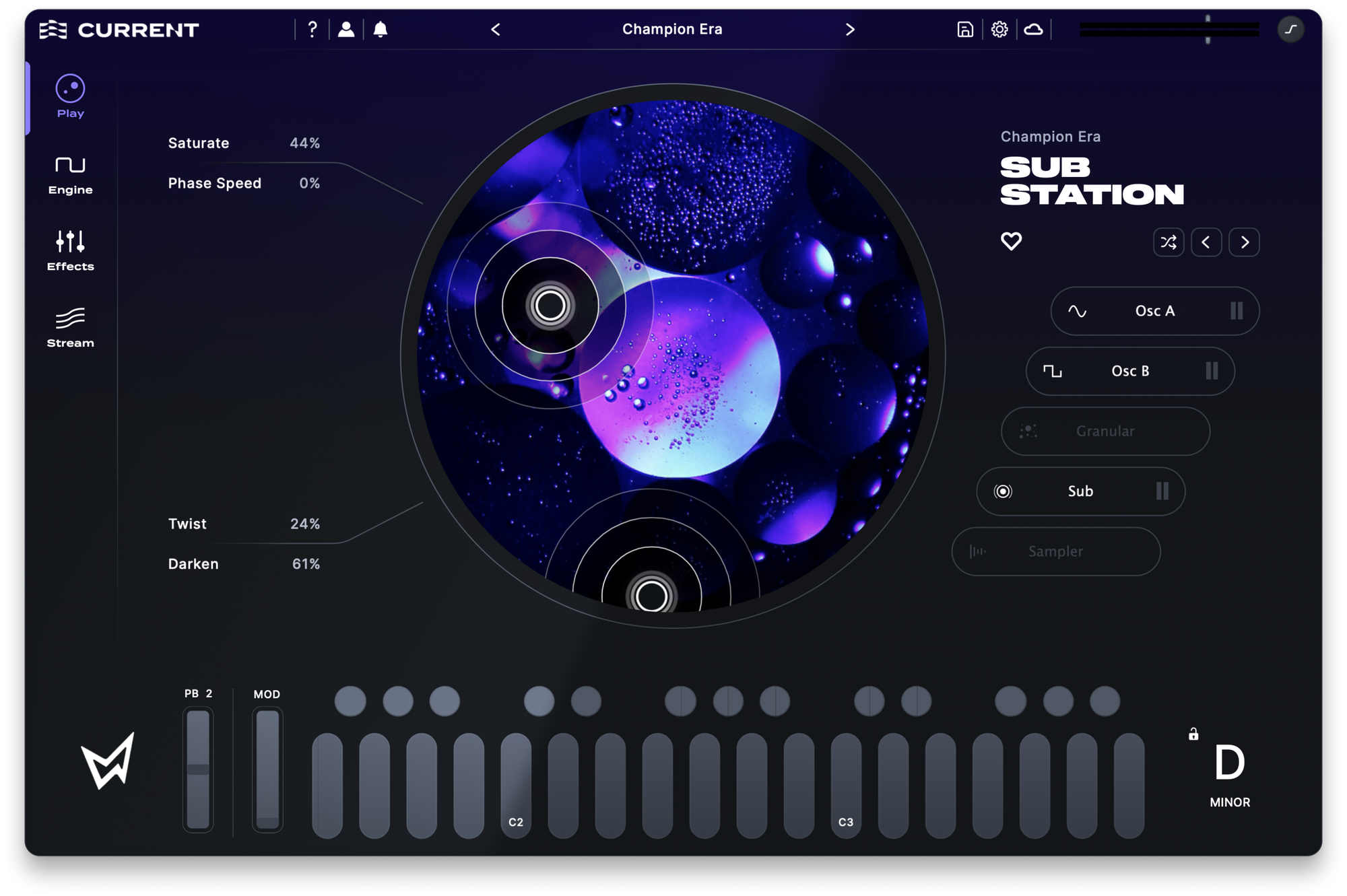Click the next arrow beside the shuffle button
This screenshot has height=896, width=1347.
click(1244, 242)
